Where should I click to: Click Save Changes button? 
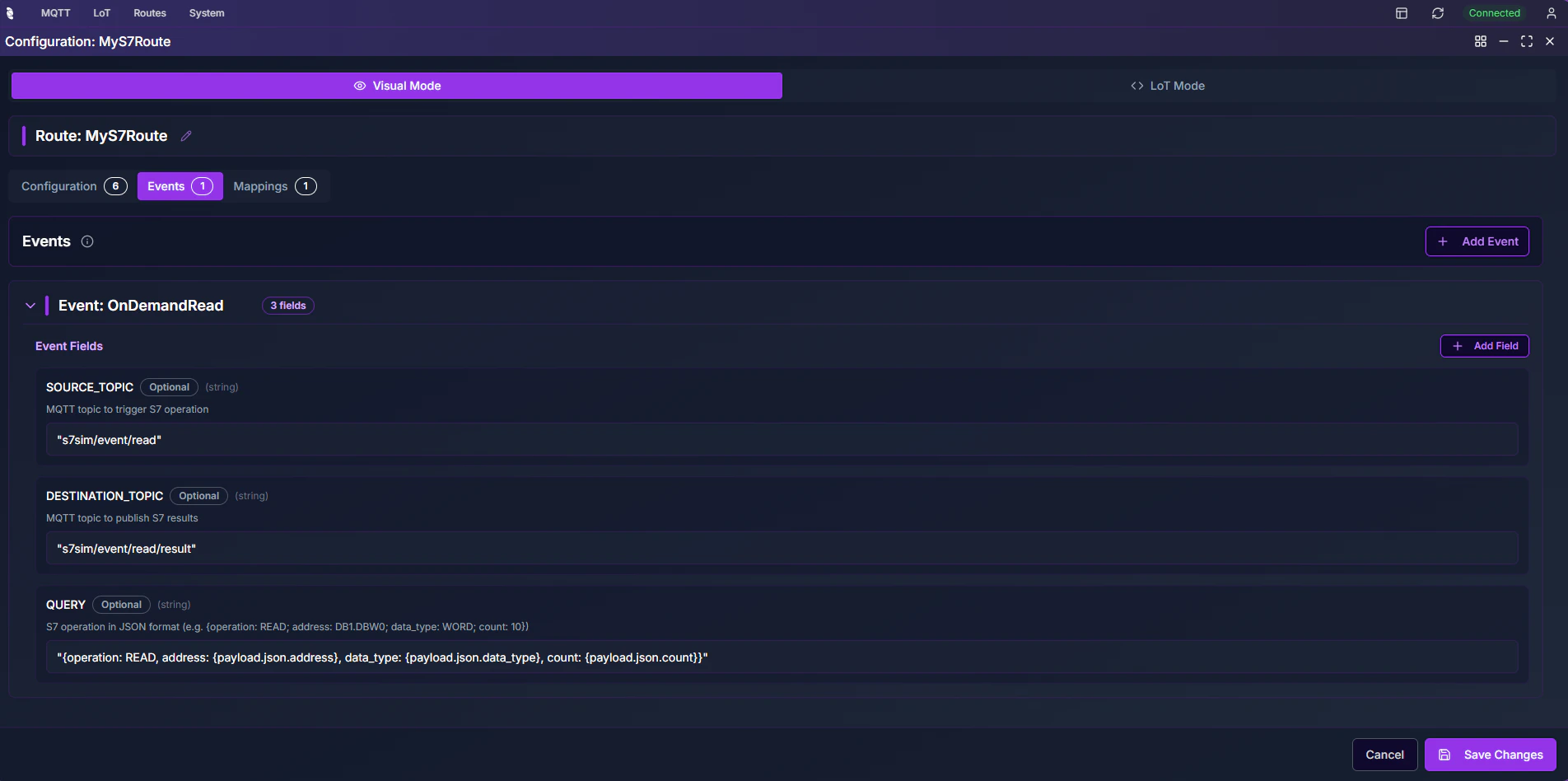pos(1491,755)
